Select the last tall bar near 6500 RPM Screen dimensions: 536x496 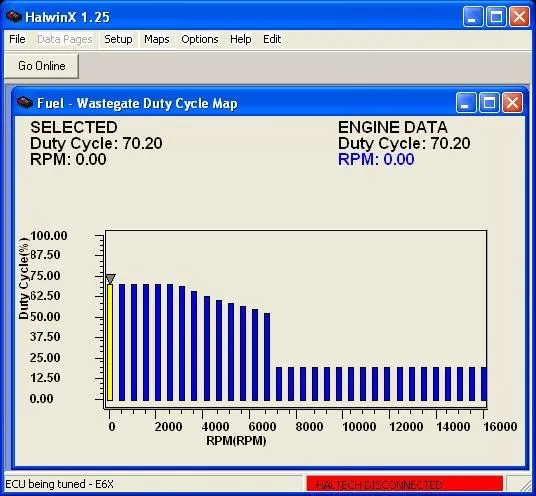pos(267,357)
